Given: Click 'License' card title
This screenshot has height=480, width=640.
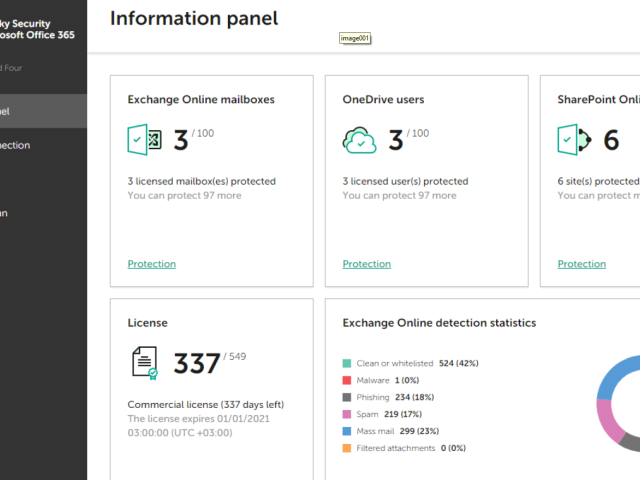Looking at the screenshot, I should 147,323.
